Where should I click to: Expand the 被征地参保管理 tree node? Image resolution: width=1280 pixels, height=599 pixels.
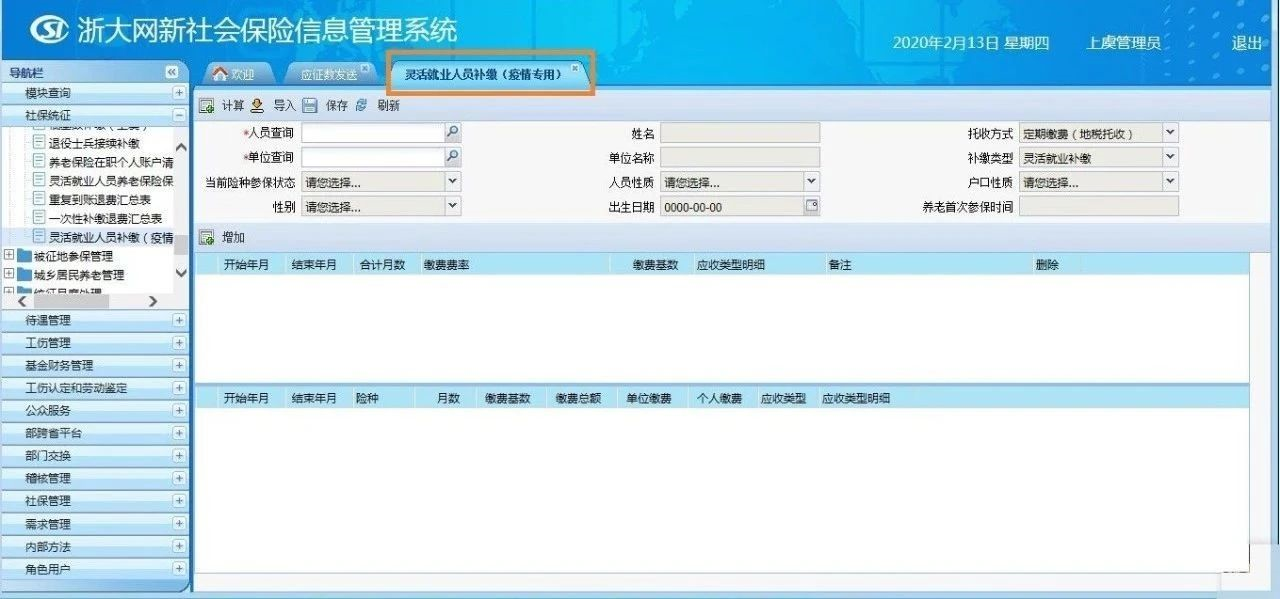click(x=9, y=256)
